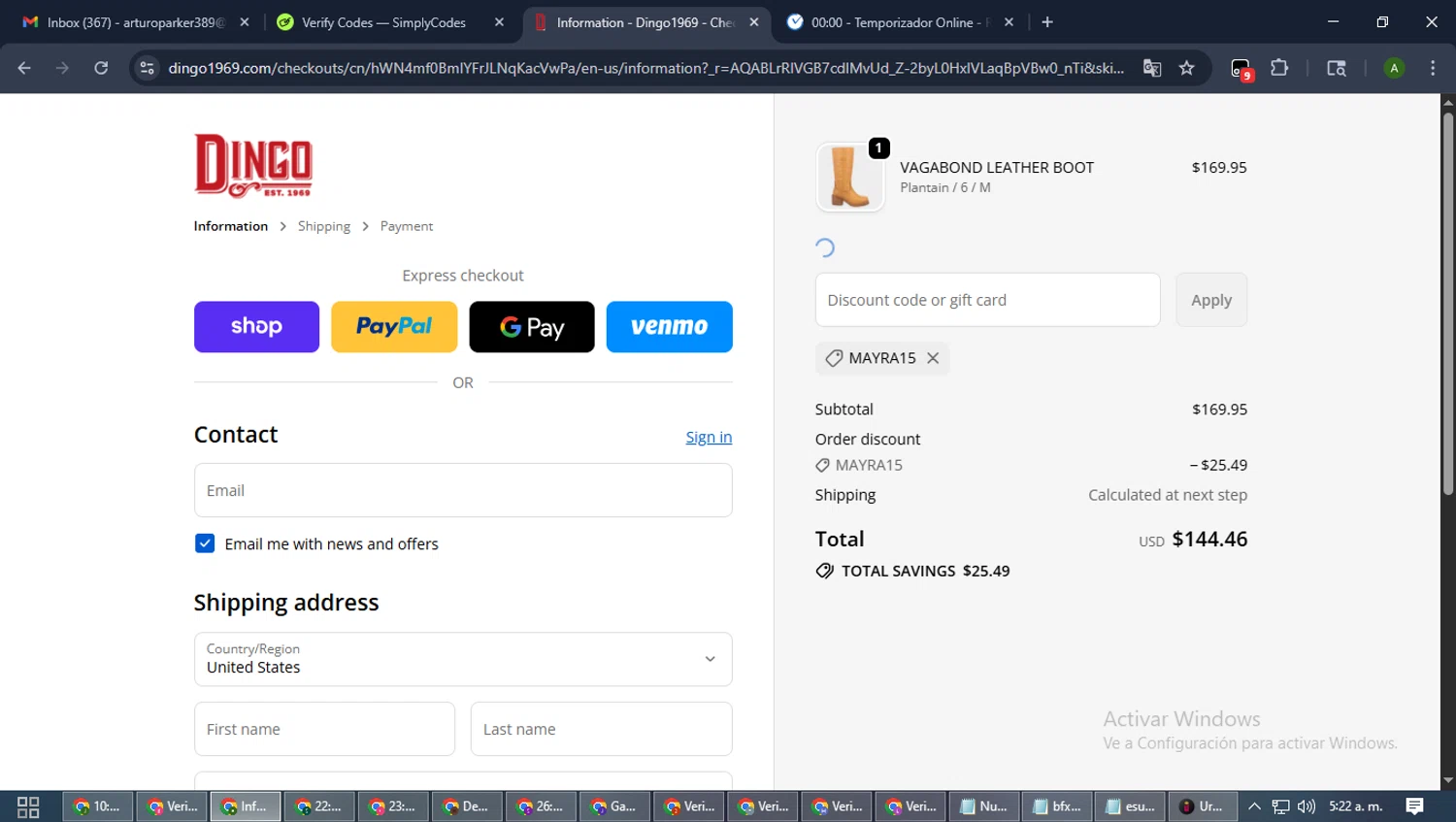
Task: Focus the Last name field
Action: point(602,729)
